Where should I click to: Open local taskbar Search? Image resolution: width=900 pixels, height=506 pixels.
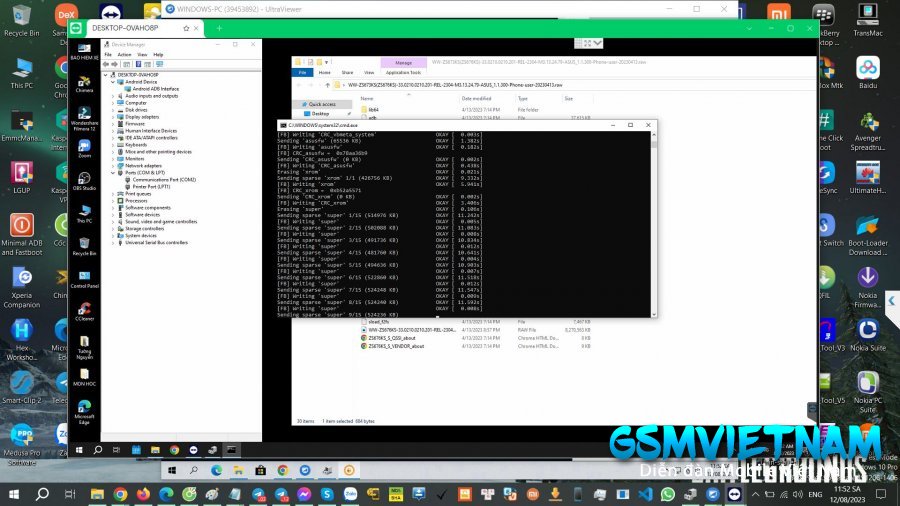click(x=42, y=494)
